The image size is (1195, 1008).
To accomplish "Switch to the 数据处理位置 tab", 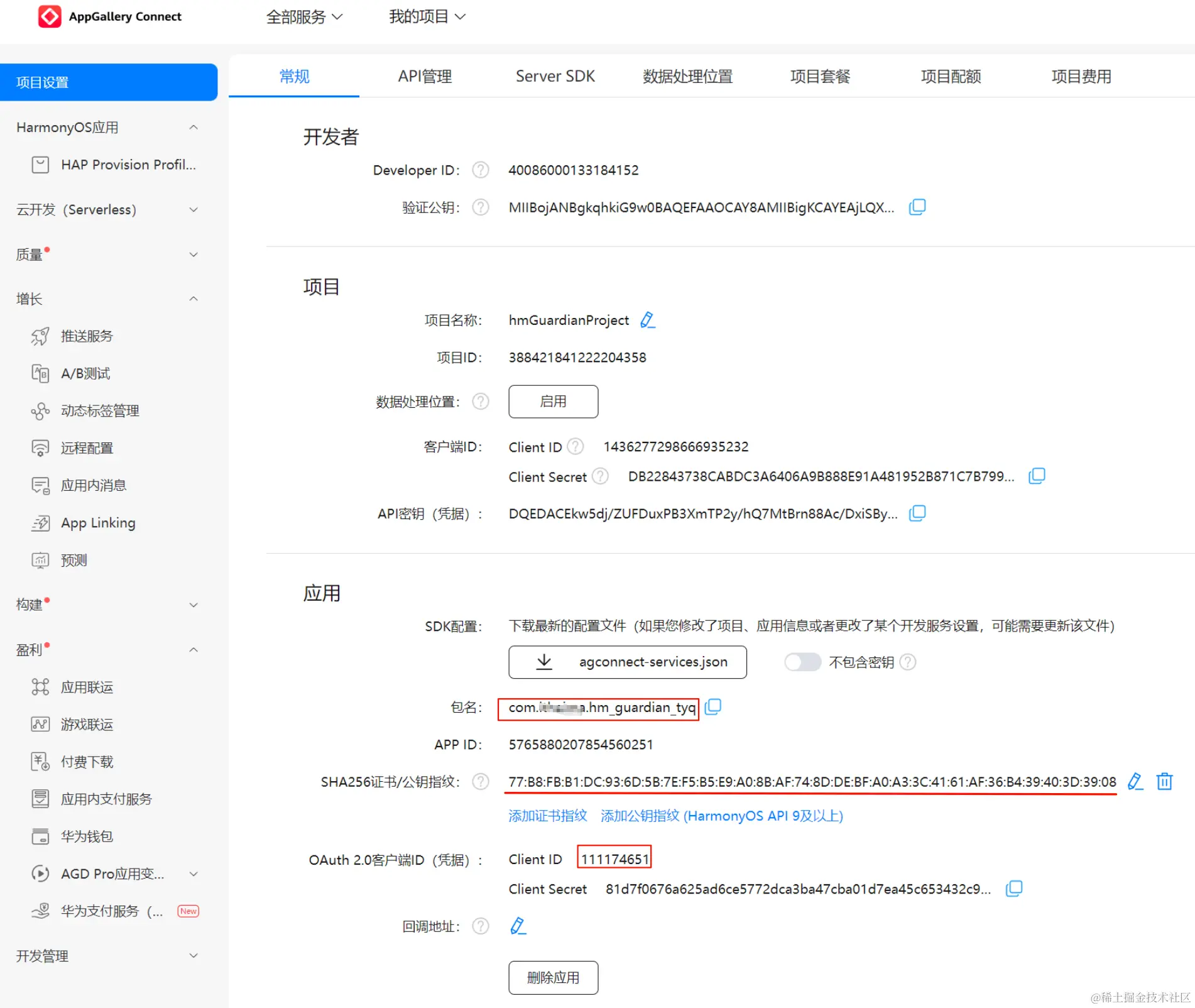I will [x=687, y=76].
